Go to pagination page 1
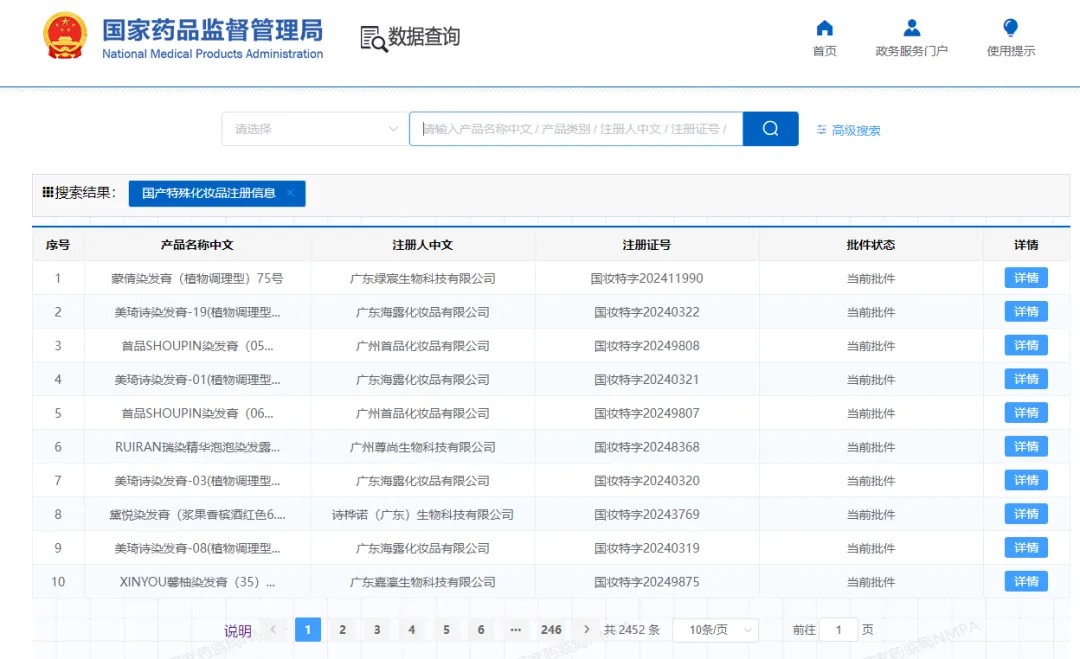The image size is (1080, 659). (x=308, y=629)
